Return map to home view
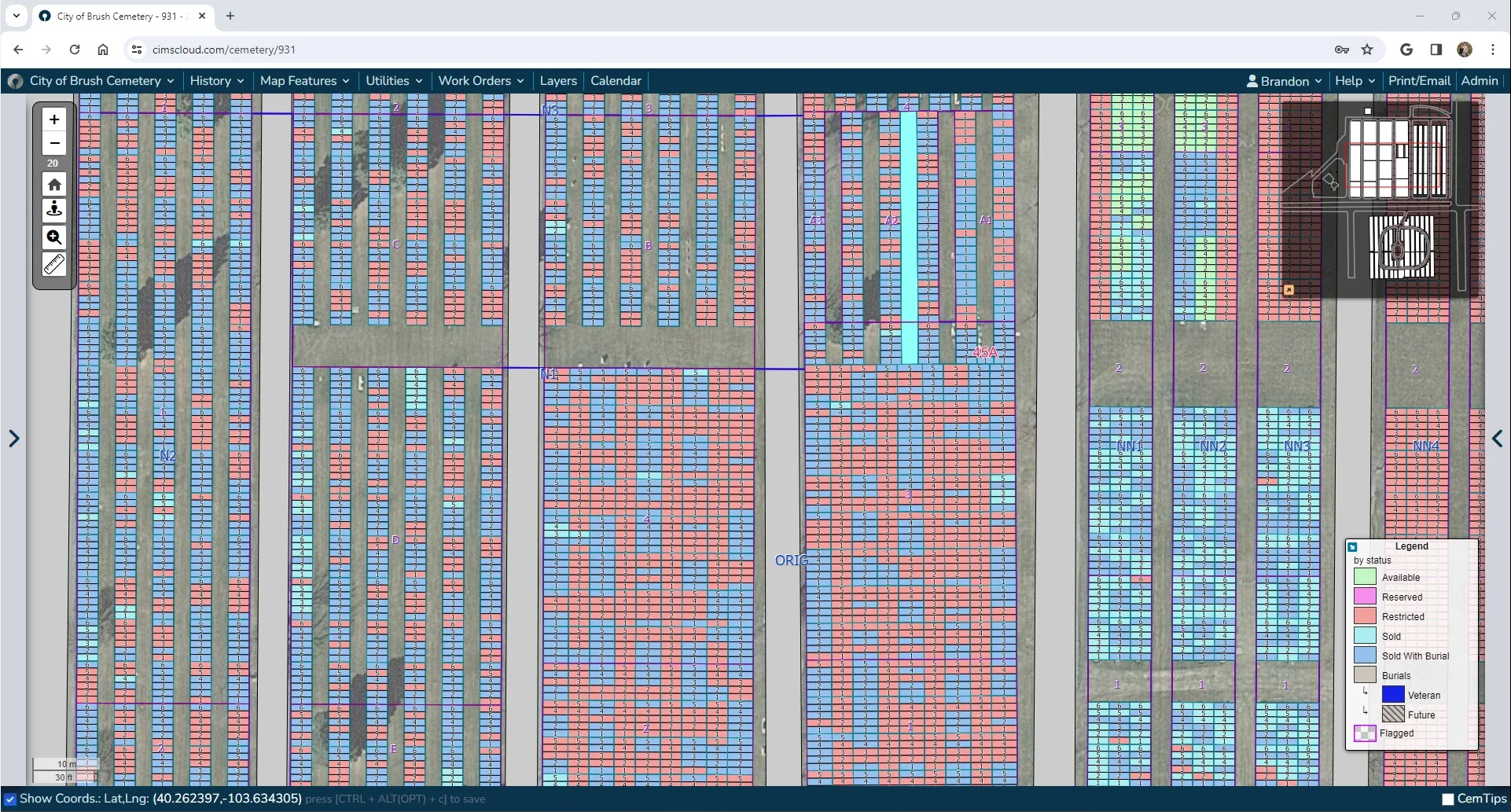The image size is (1511, 812). (x=54, y=185)
